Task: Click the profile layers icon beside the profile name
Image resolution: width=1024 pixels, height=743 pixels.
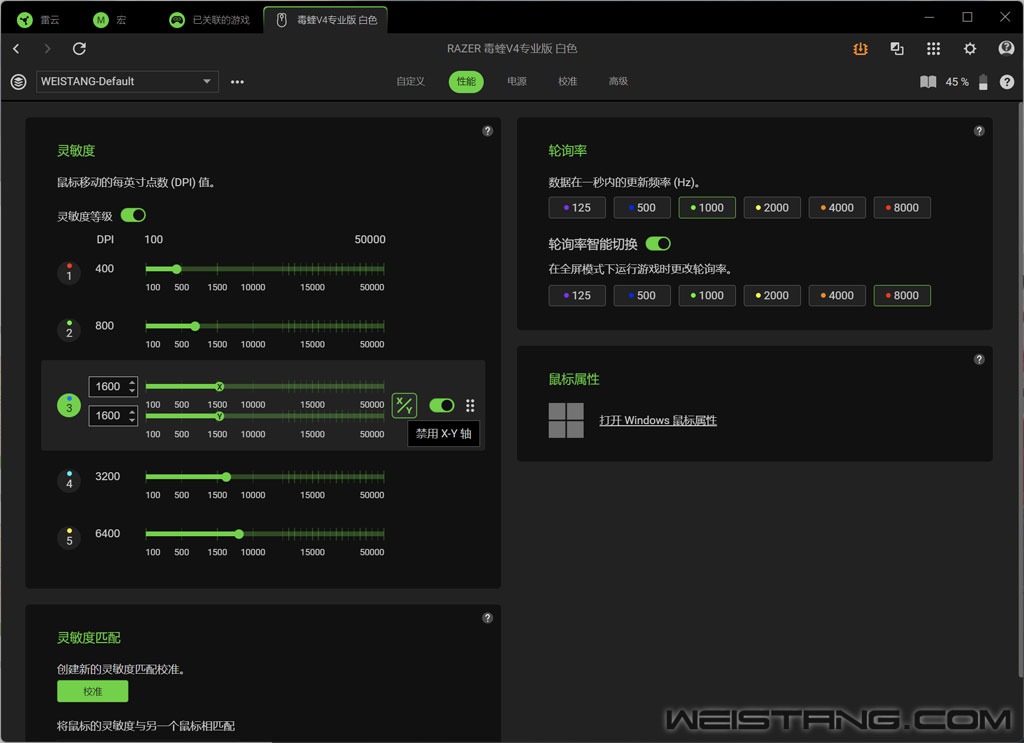Action: pyautogui.click(x=18, y=82)
